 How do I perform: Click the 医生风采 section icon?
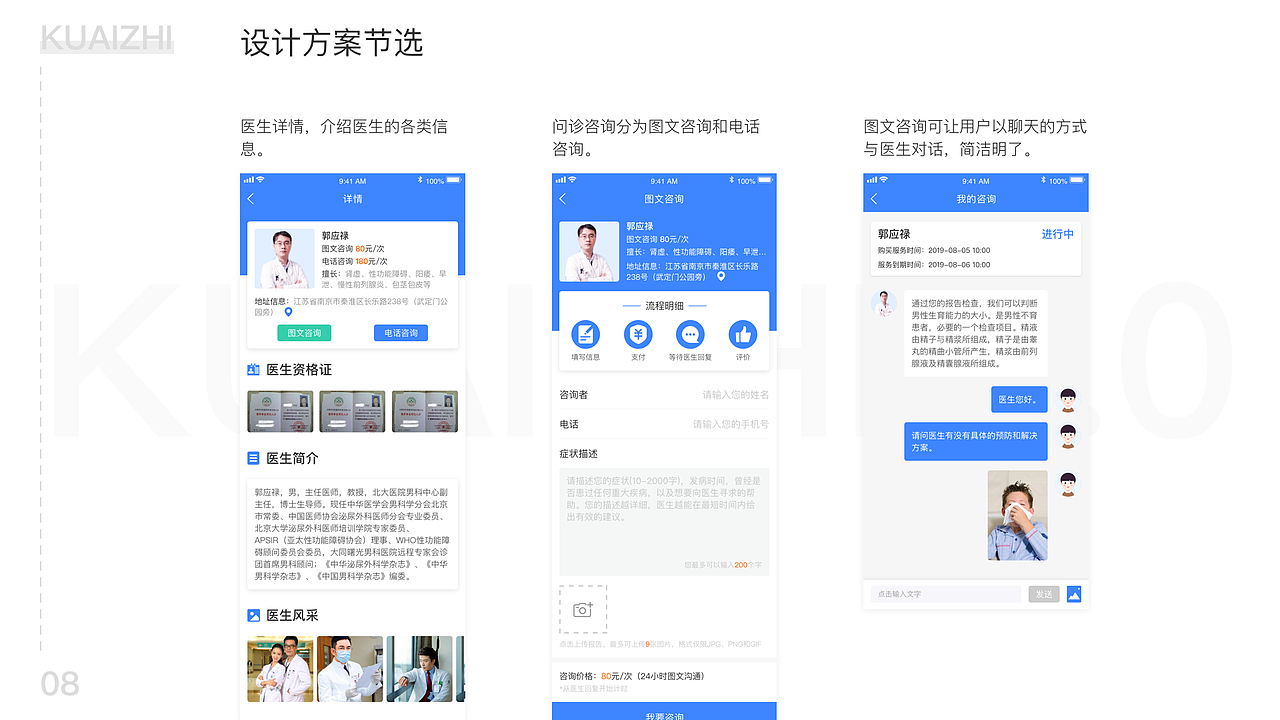coord(253,616)
